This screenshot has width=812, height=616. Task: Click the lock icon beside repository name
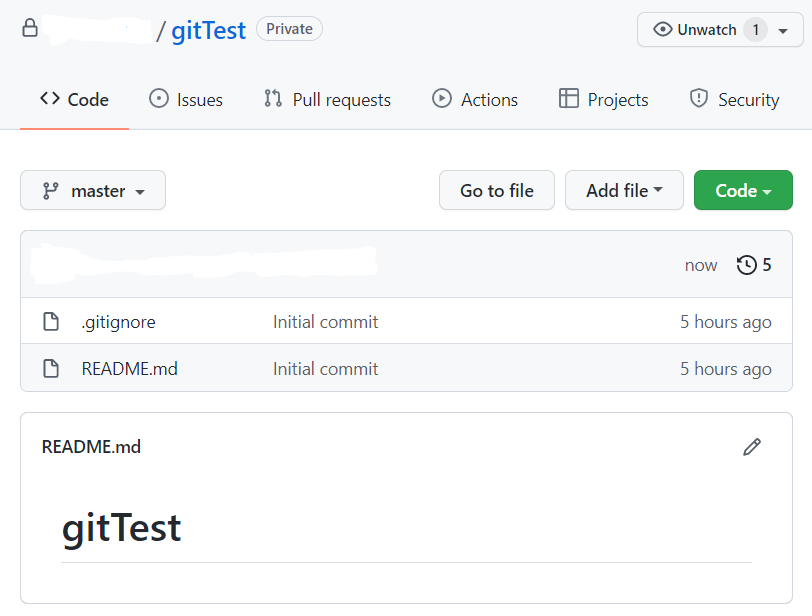tap(30, 29)
